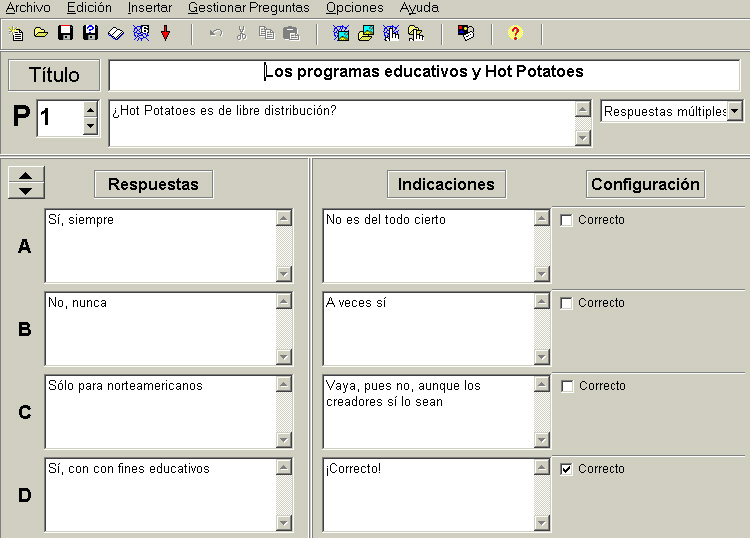Click the Configuración button
Viewport: 750px width, 538px height.
pos(645,184)
